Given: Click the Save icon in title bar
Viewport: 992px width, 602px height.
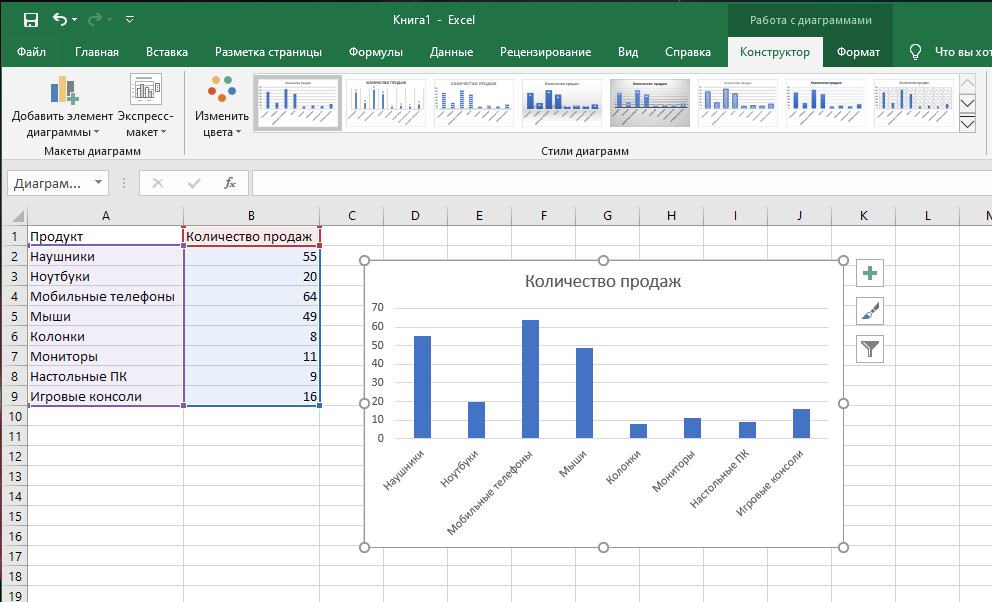Looking at the screenshot, I should click(30, 20).
